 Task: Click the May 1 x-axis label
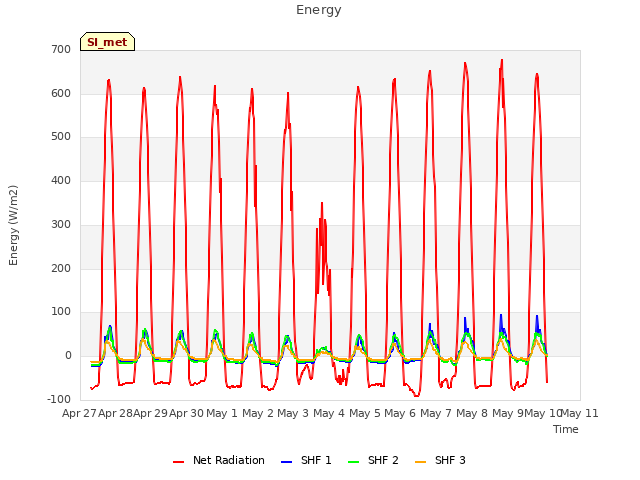222,413
